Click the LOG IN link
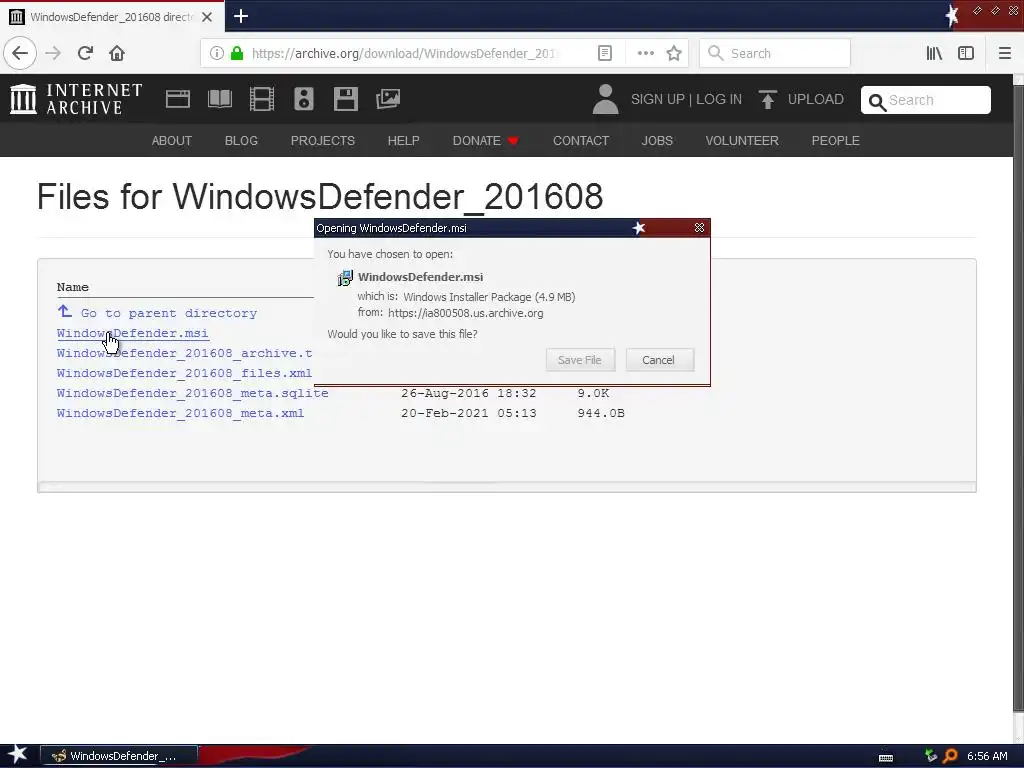 tap(718, 99)
